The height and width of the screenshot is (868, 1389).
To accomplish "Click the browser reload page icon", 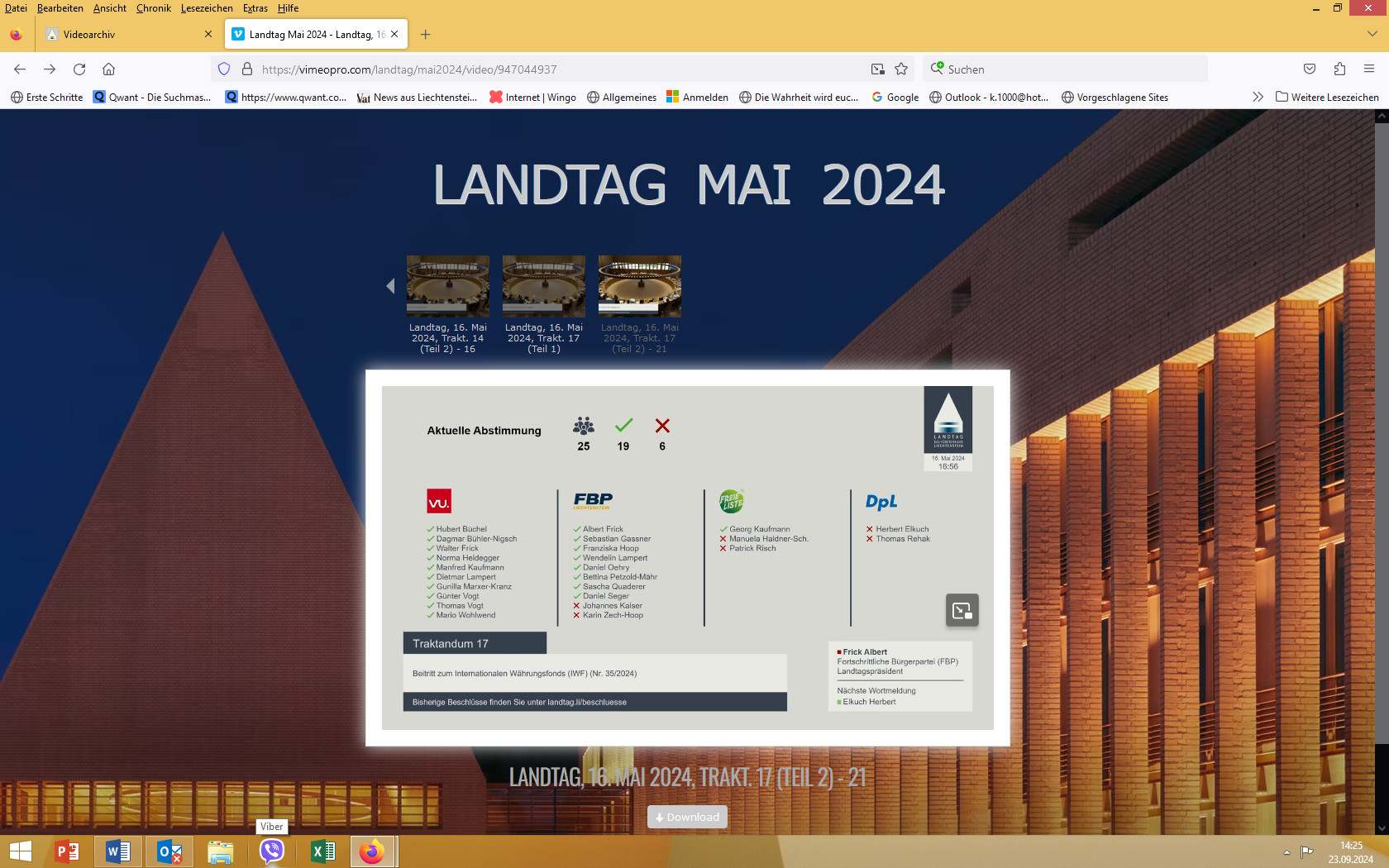I will click(79, 69).
